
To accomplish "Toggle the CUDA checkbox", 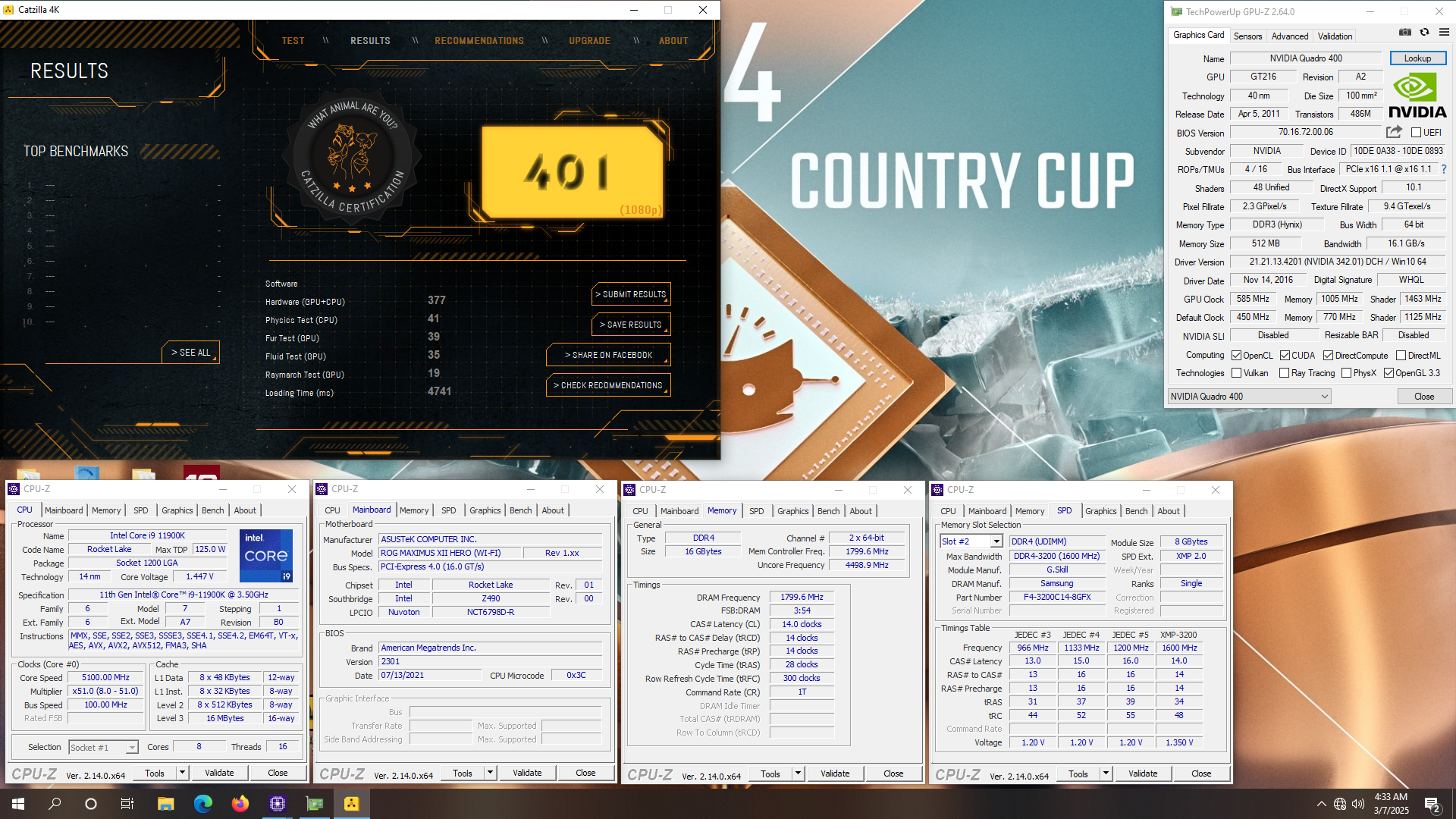I will tap(1285, 355).
